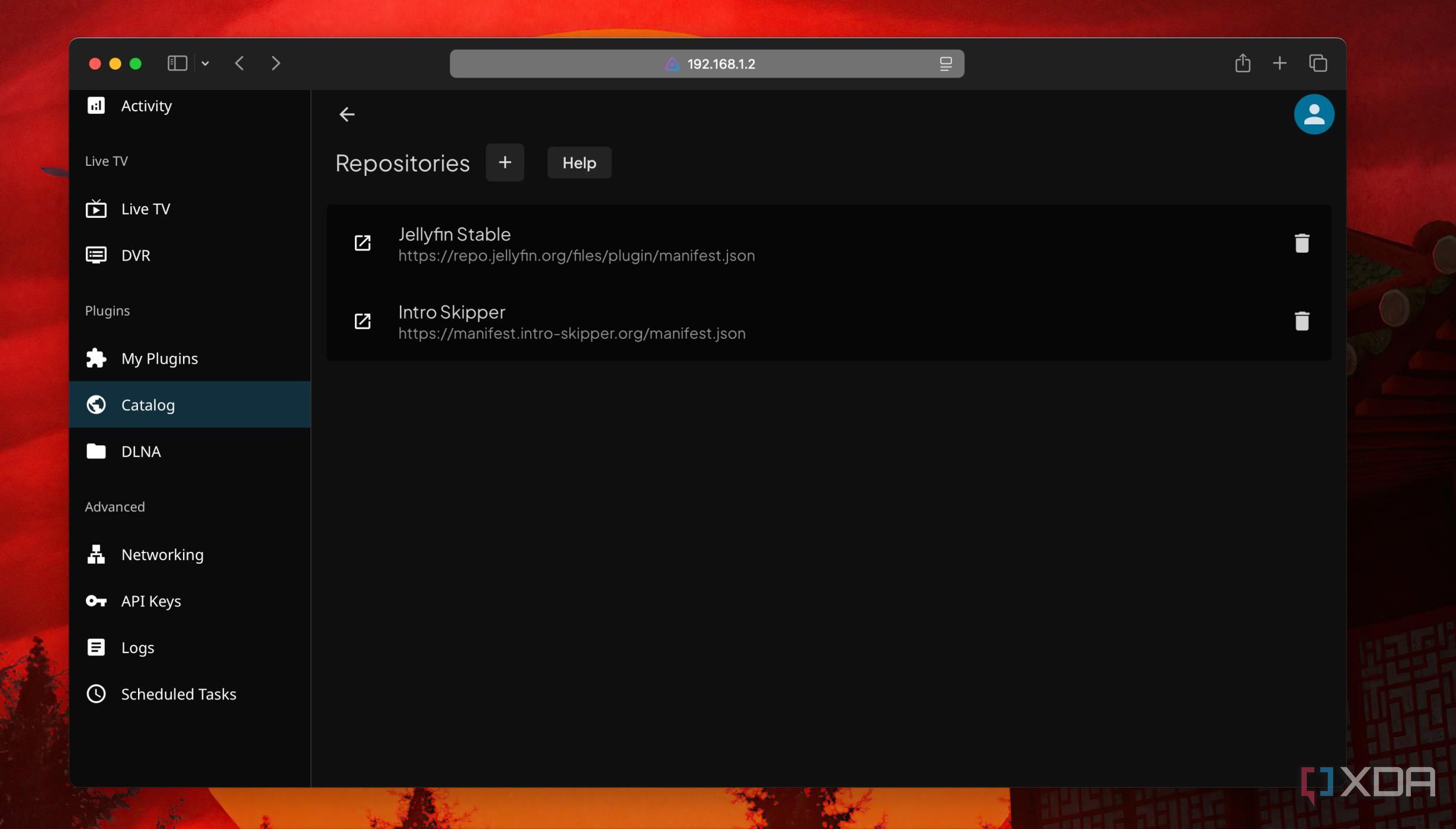Go back using the arrow above Repositories
The height and width of the screenshot is (829, 1456).
click(347, 114)
